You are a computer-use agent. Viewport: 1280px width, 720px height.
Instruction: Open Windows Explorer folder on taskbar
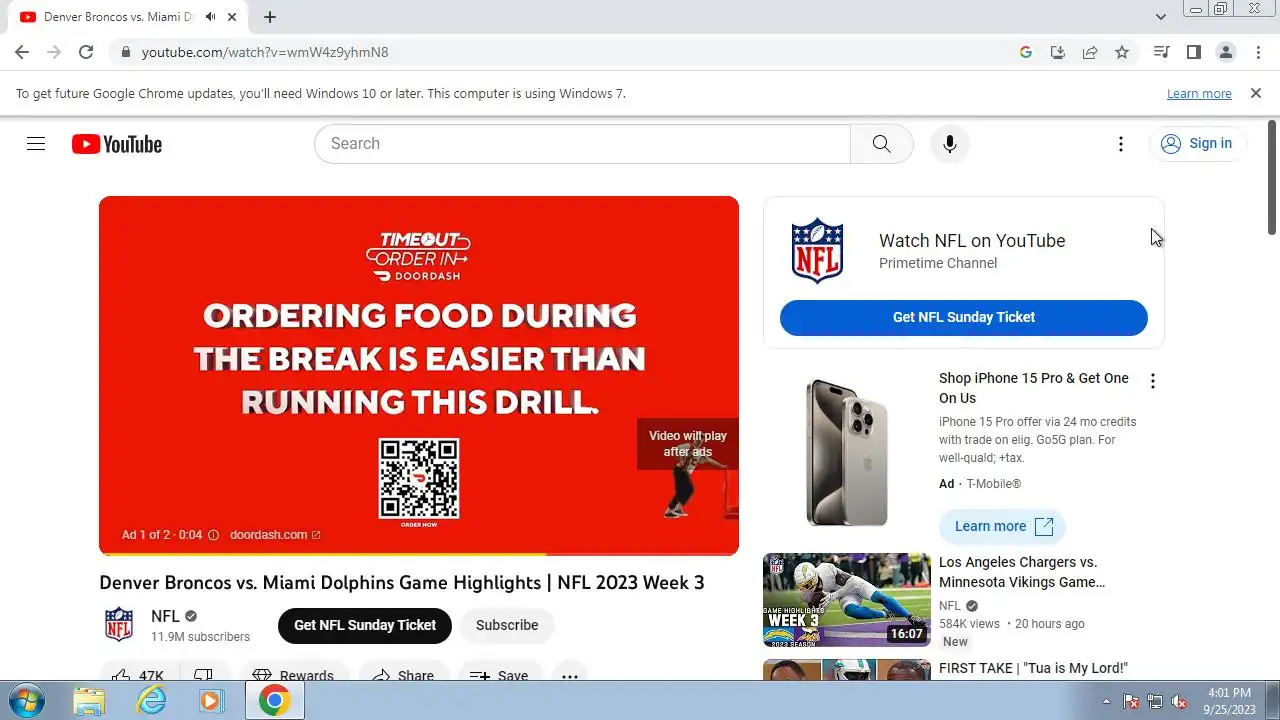(x=89, y=700)
